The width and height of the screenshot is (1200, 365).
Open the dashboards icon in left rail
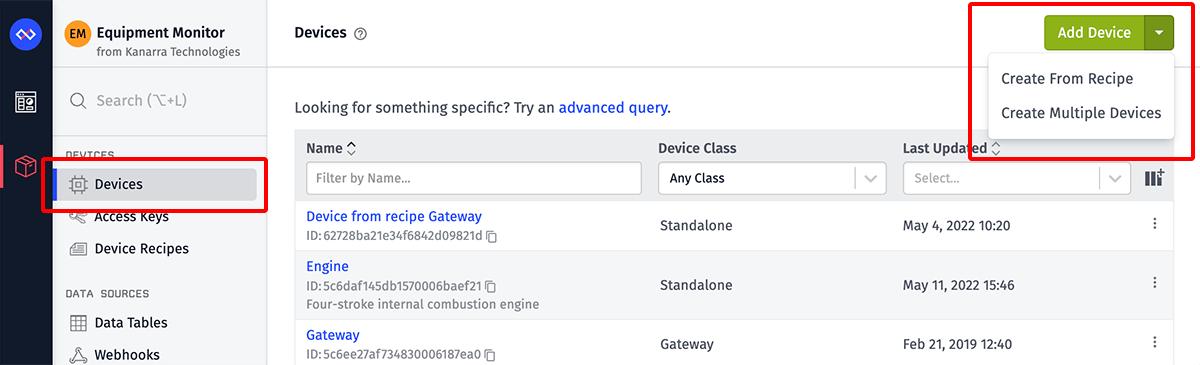25,102
